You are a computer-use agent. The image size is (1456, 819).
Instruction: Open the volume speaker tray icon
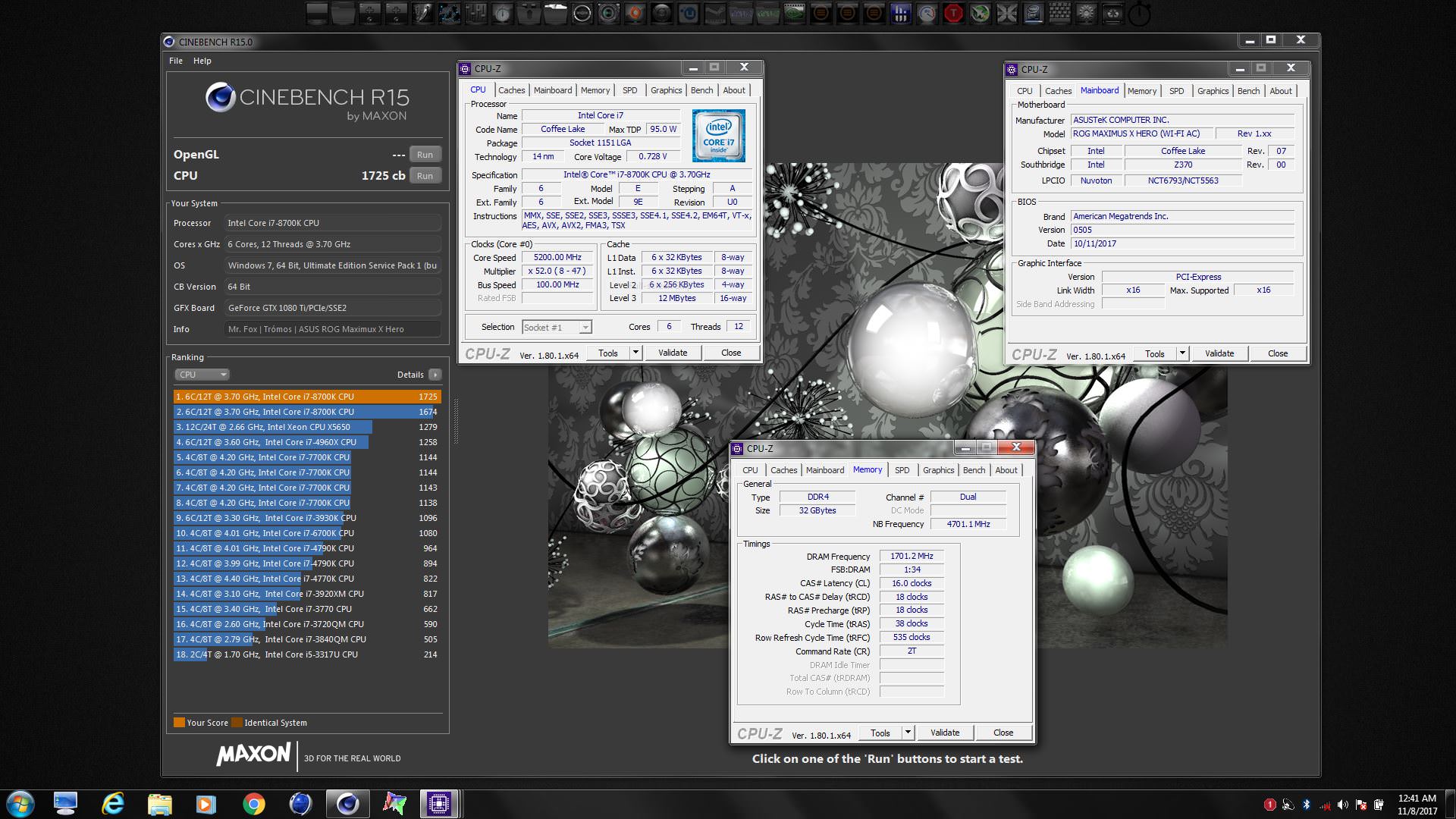click(x=1343, y=805)
